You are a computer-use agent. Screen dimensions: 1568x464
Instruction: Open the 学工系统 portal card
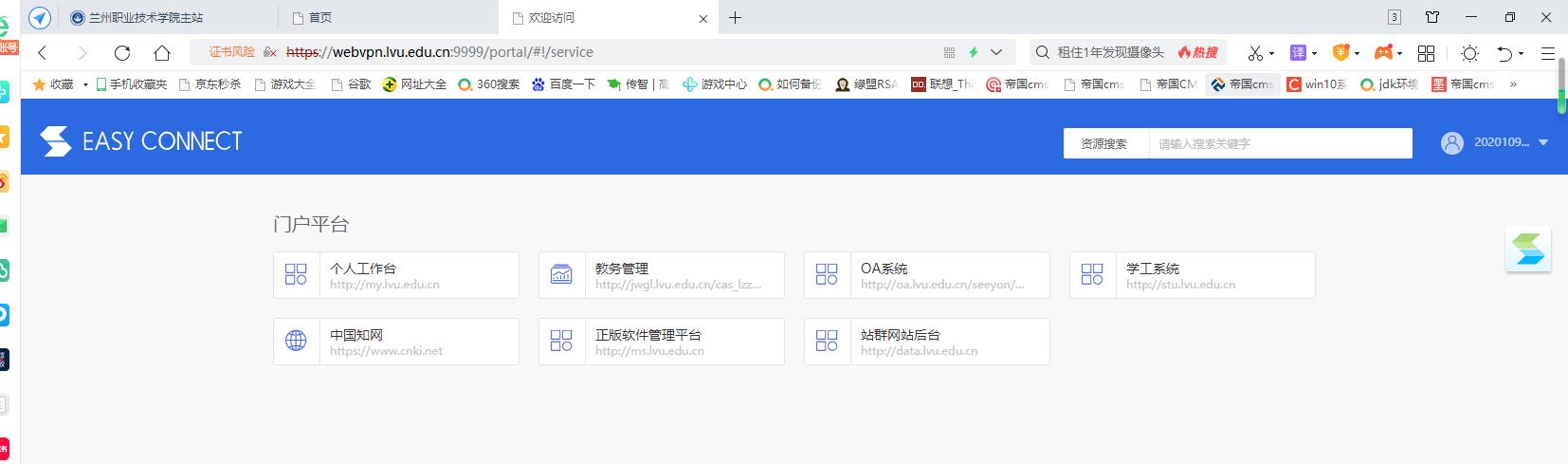point(1193,275)
